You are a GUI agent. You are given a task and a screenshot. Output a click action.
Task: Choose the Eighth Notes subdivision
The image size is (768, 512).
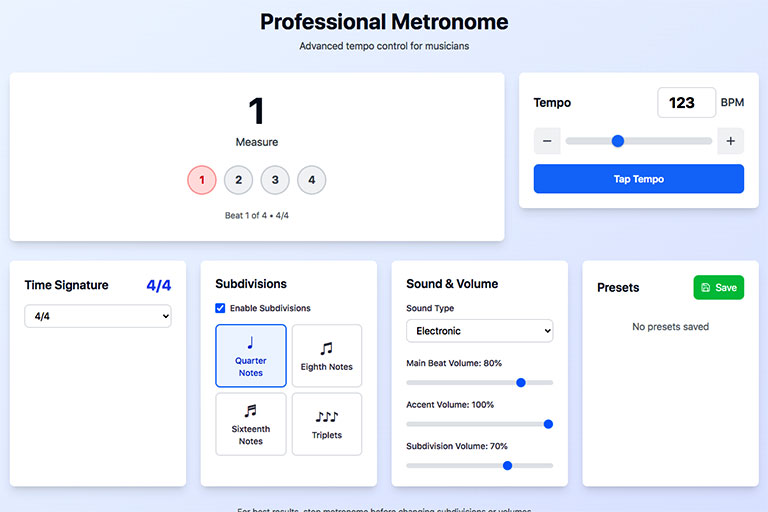point(327,356)
